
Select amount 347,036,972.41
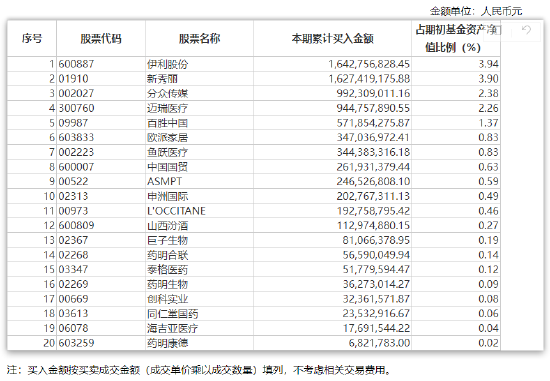click(373, 138)
